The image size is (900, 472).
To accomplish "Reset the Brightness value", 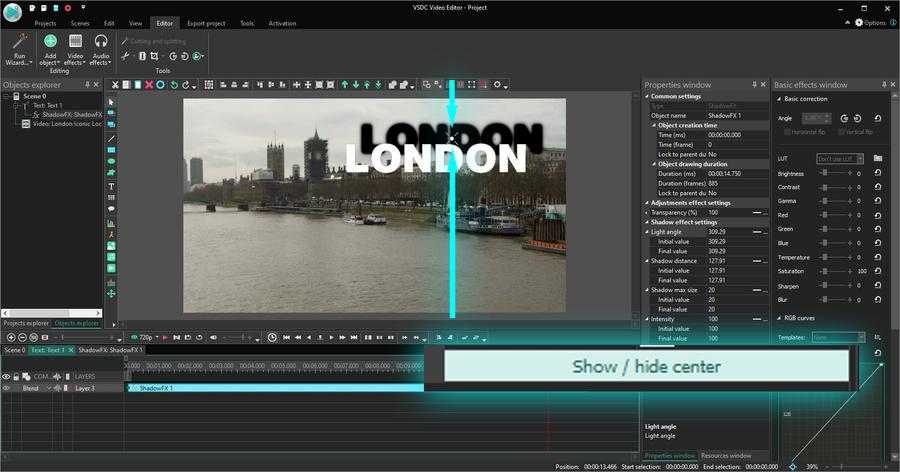I will click(877, 173).
